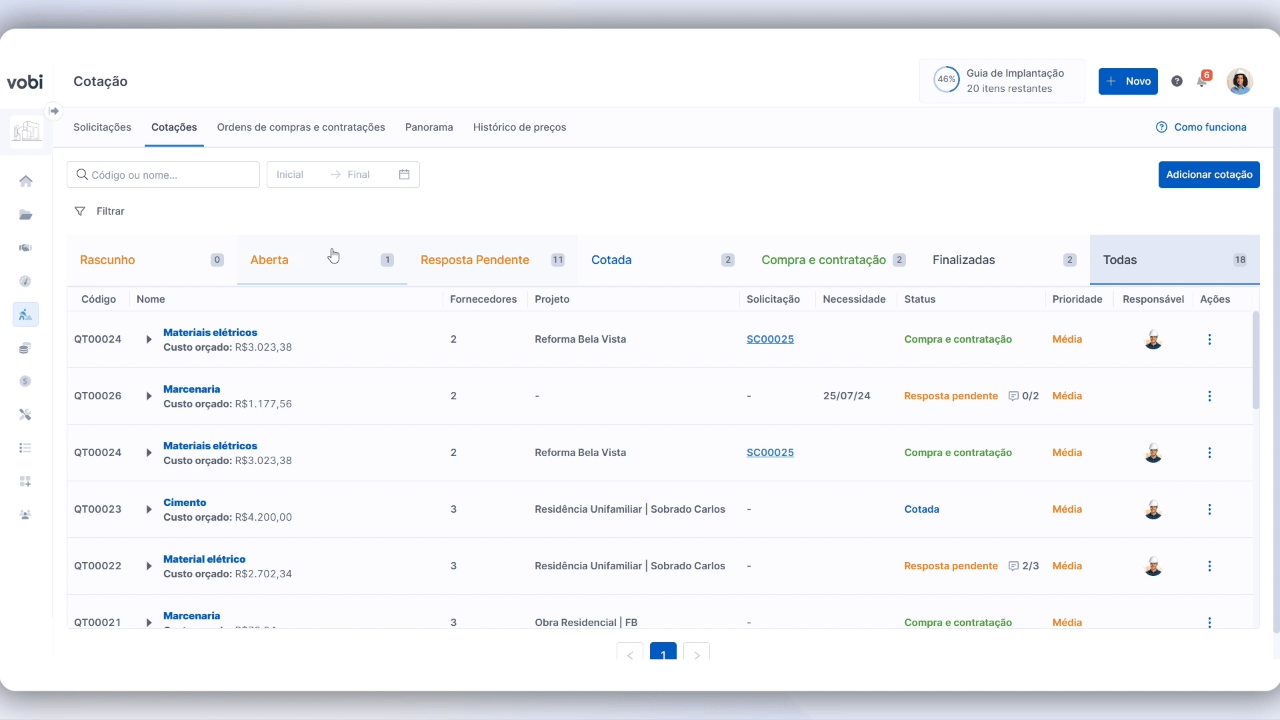The width and height of the screenshot is (1280, 720).
Task: Open actions menu for QT00023 Cimento
Action: point(1209,509)
